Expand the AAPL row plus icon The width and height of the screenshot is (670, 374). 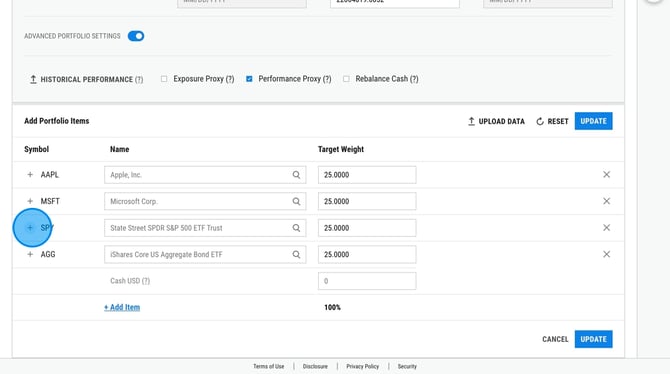(30, 174)
